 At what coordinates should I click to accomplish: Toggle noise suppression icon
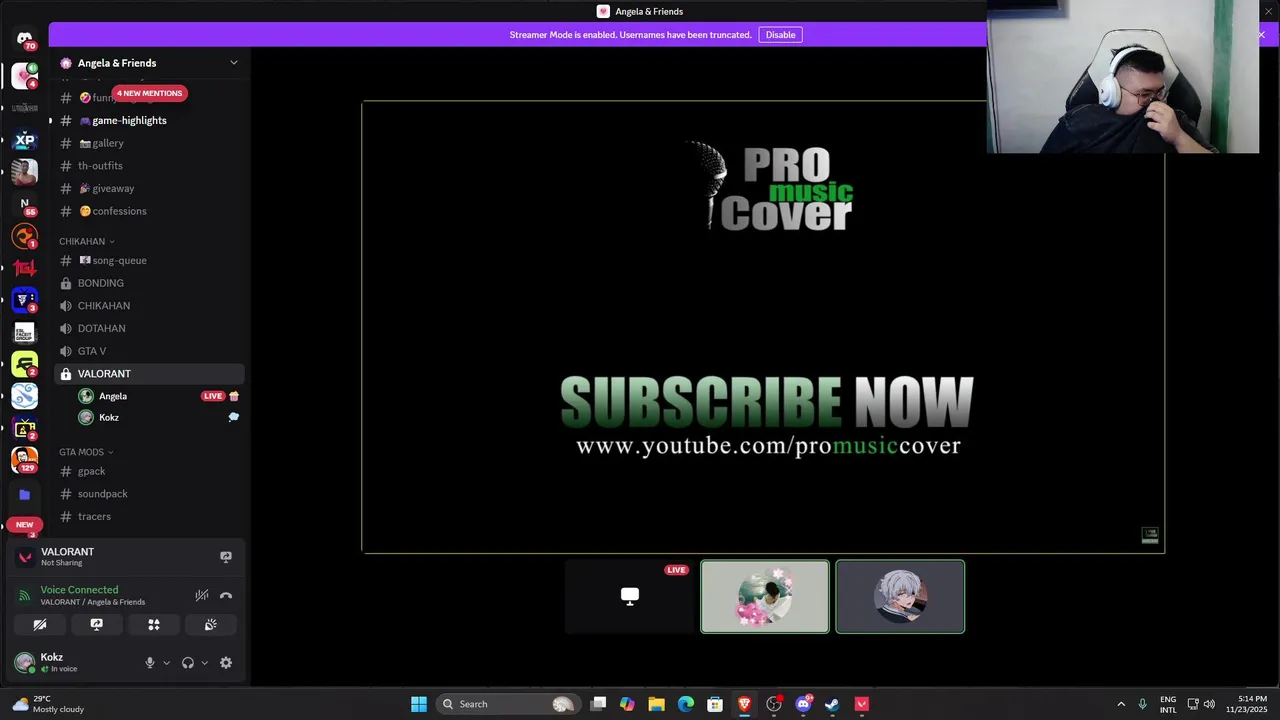[x=202, y=595]
